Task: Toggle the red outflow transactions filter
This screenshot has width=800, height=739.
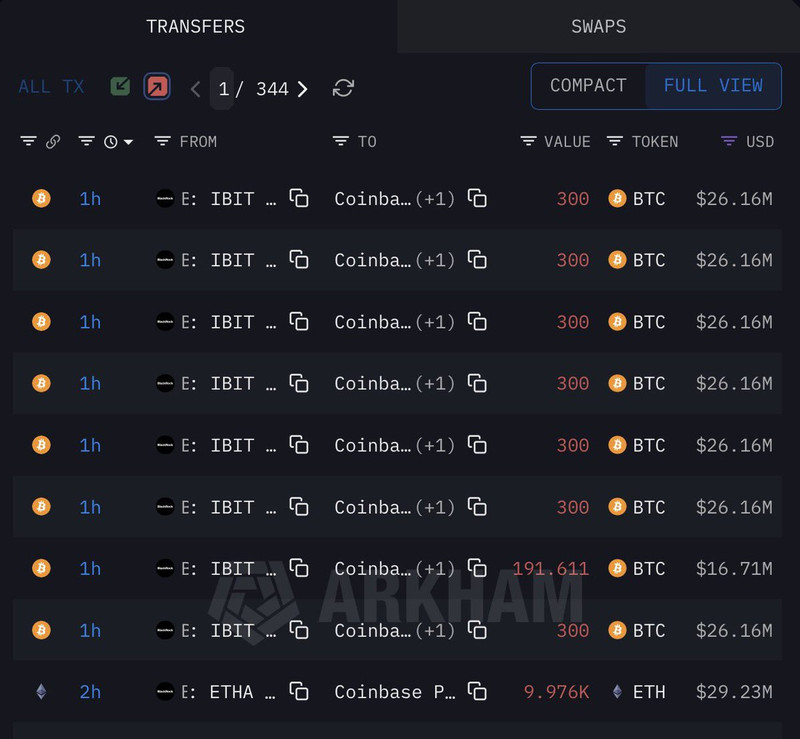Action: coord(156,87)
